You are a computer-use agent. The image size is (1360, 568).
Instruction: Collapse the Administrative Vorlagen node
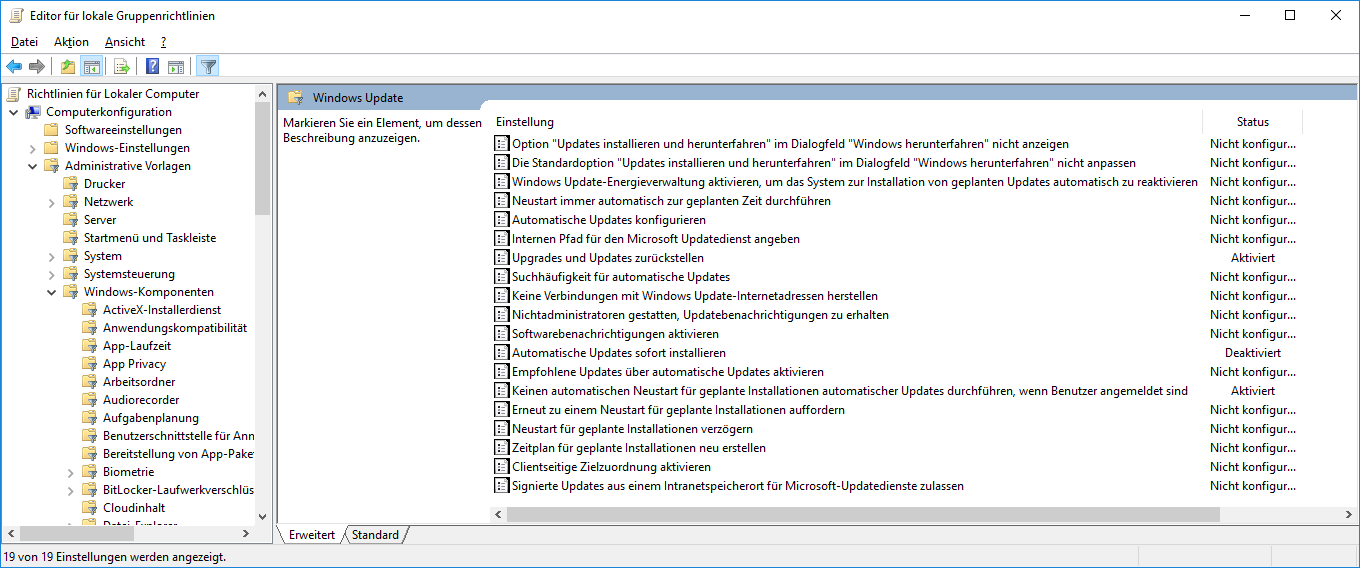click(32, 166)
